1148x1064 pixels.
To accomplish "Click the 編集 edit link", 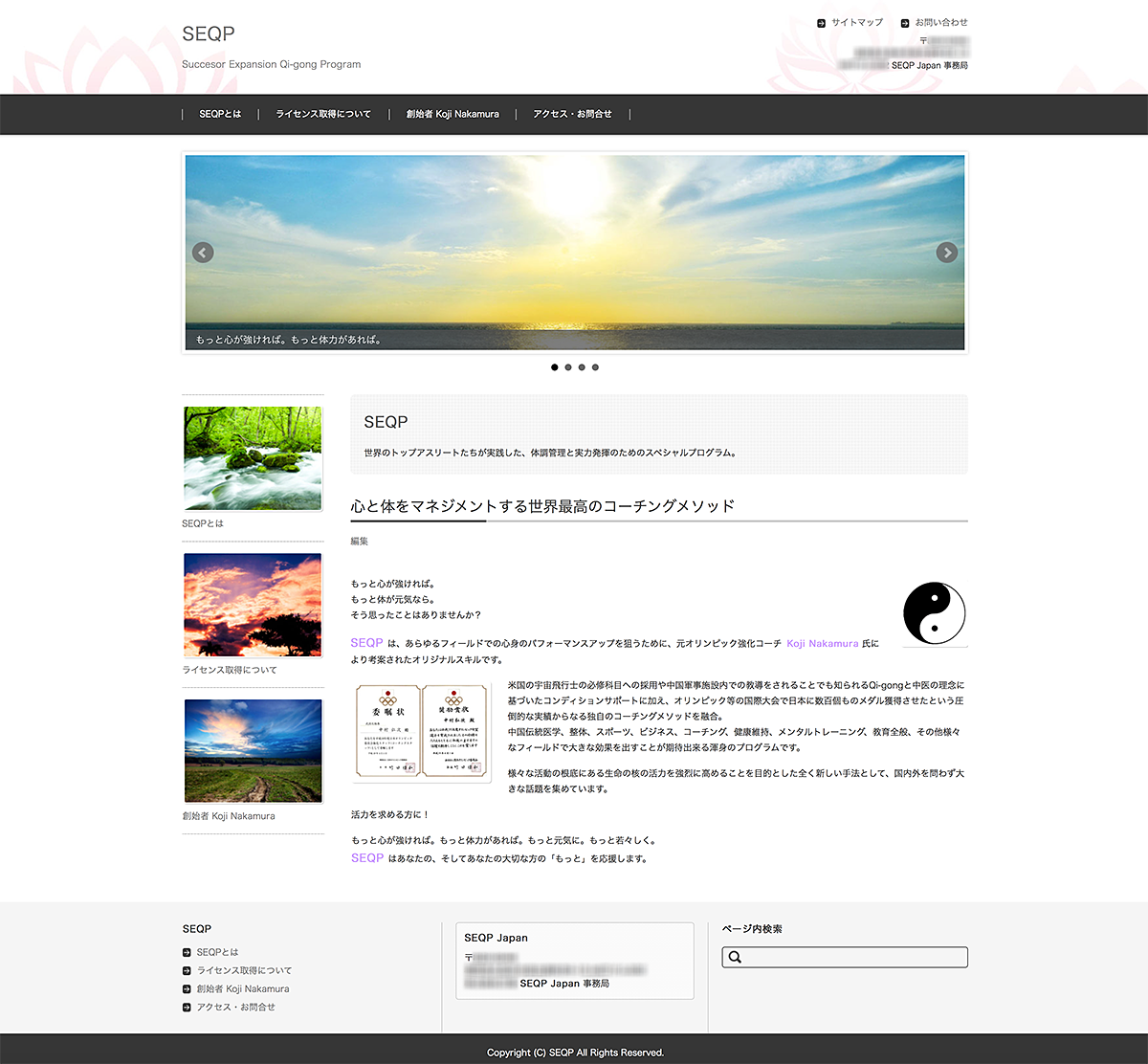I will click(360, 542).
